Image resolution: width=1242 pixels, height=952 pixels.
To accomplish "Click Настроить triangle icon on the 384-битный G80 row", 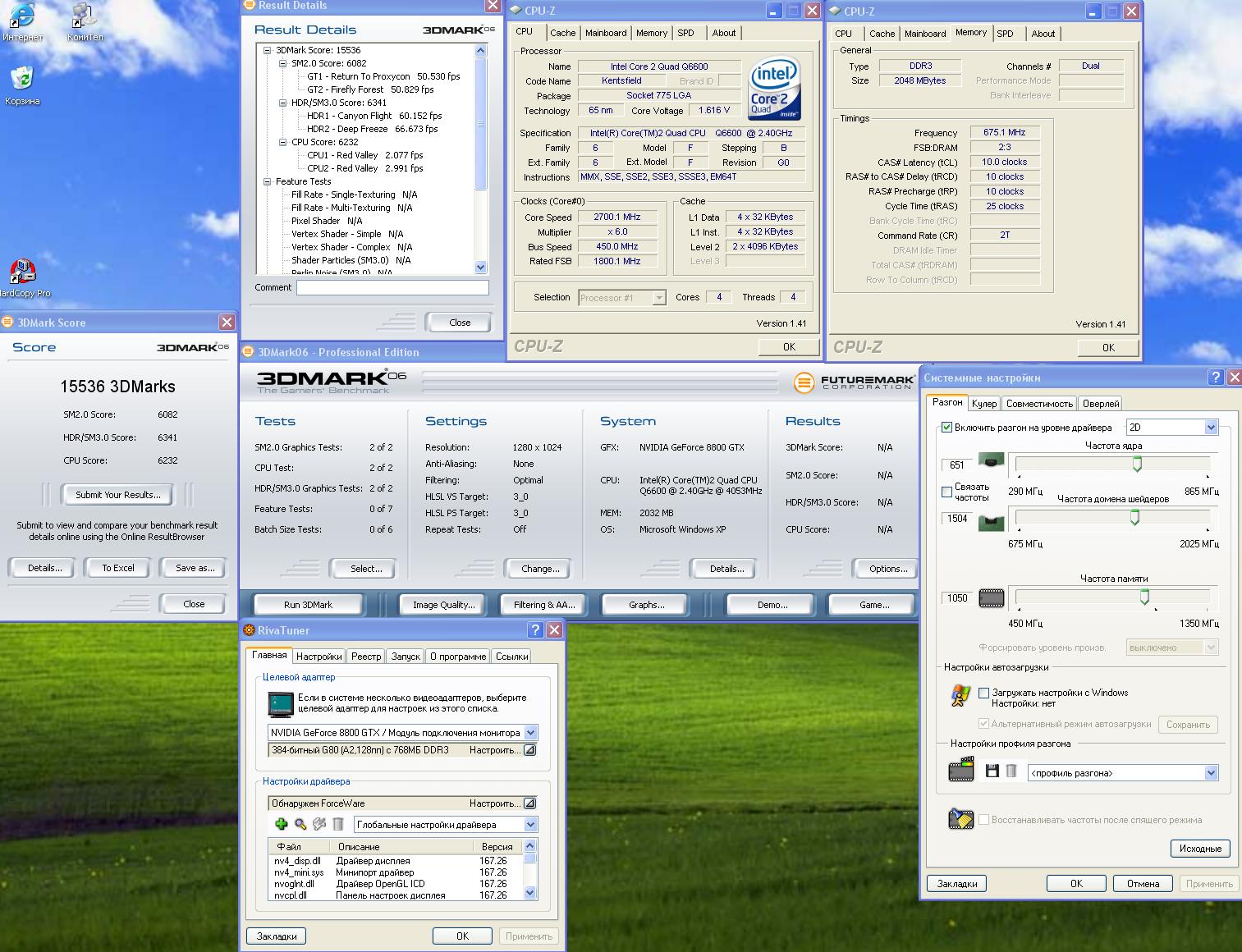I will 529,750.
